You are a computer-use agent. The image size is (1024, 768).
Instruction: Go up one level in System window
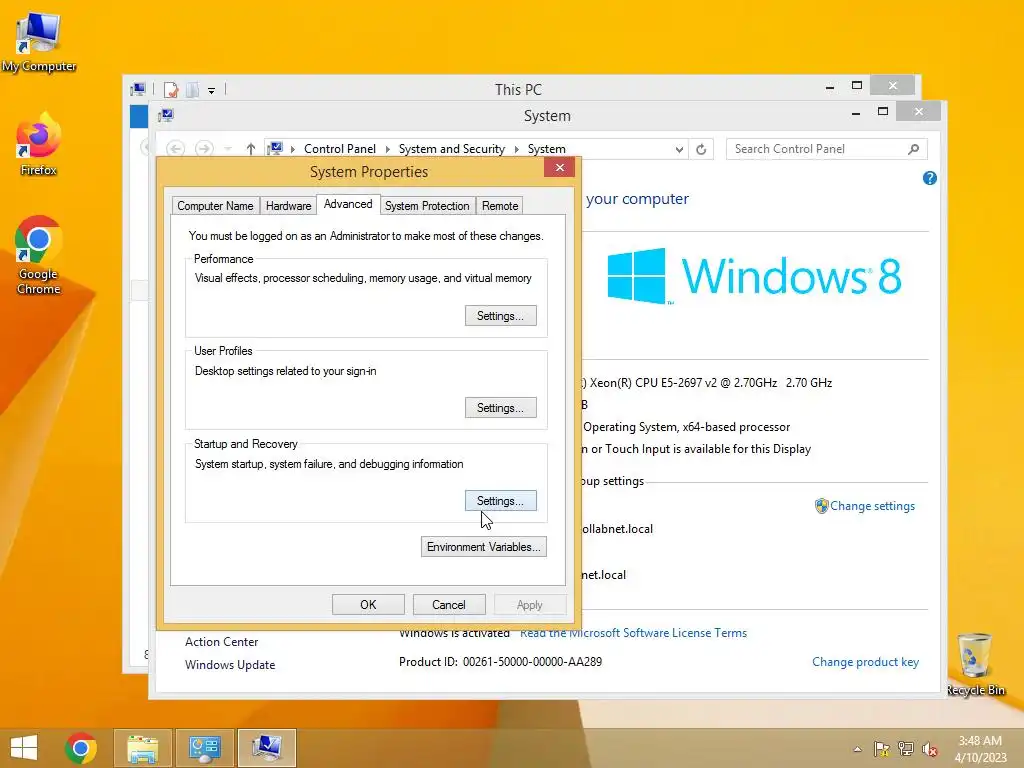coord(251,149)
